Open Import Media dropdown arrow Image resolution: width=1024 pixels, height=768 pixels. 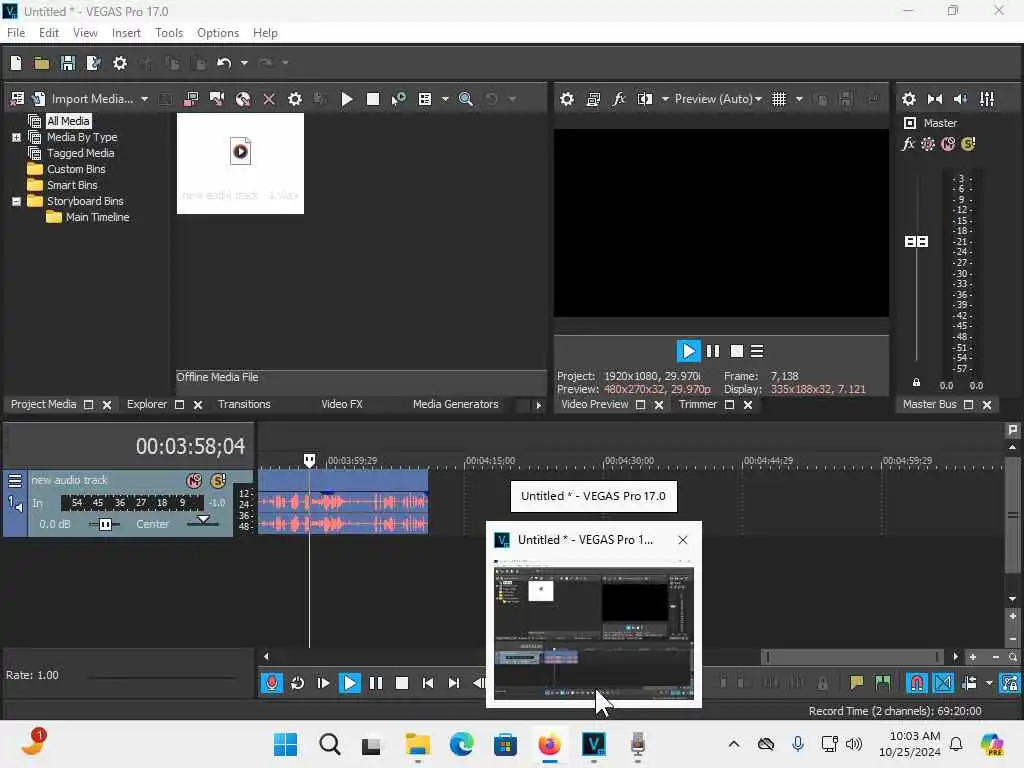click(144, 99)
